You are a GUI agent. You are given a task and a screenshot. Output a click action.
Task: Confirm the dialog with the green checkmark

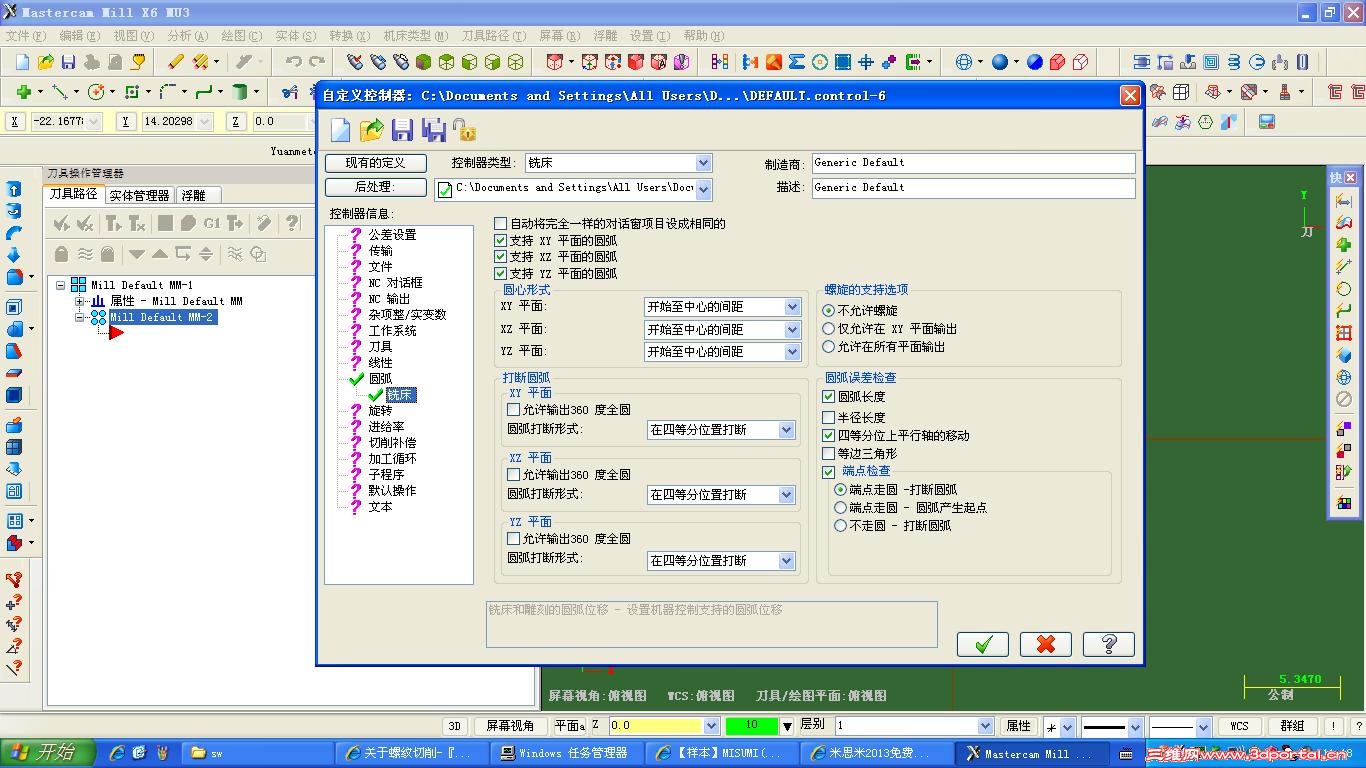coord(983,644)
